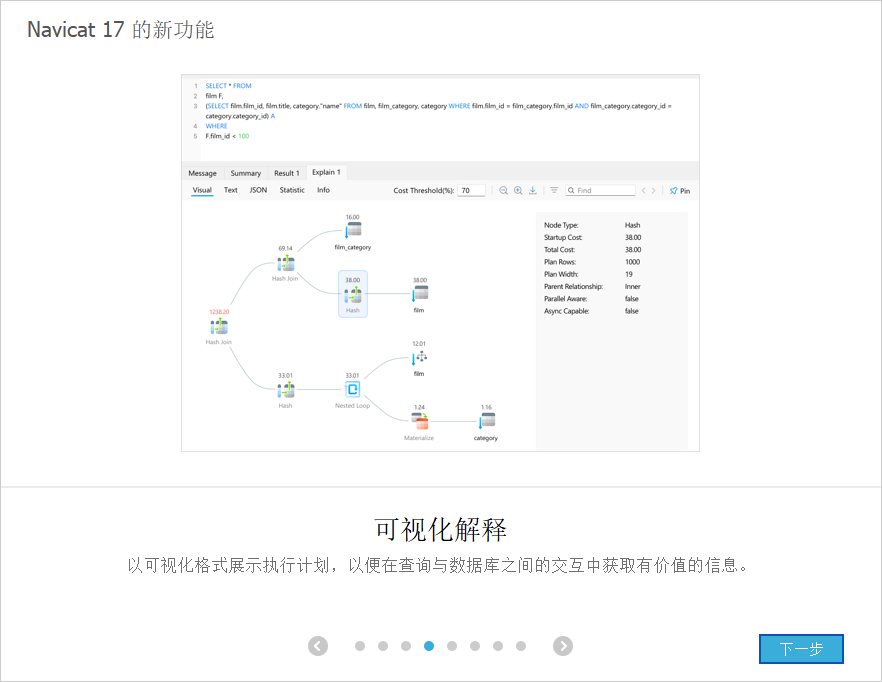The width and height of the screenshot is (882, 682).
Task: Select the root Hash Join node 1238.20
Action: (219, 327)
